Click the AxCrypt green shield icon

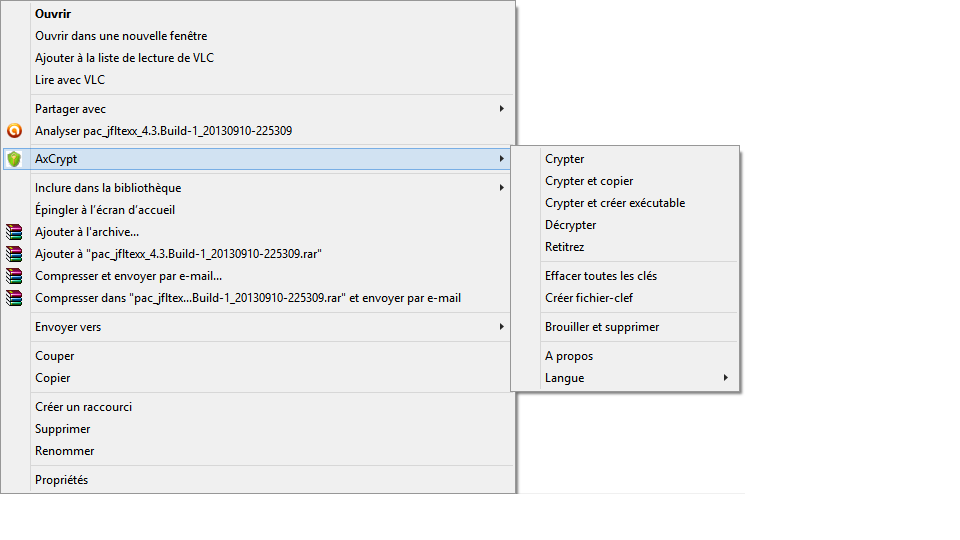[x=14, y=159]
